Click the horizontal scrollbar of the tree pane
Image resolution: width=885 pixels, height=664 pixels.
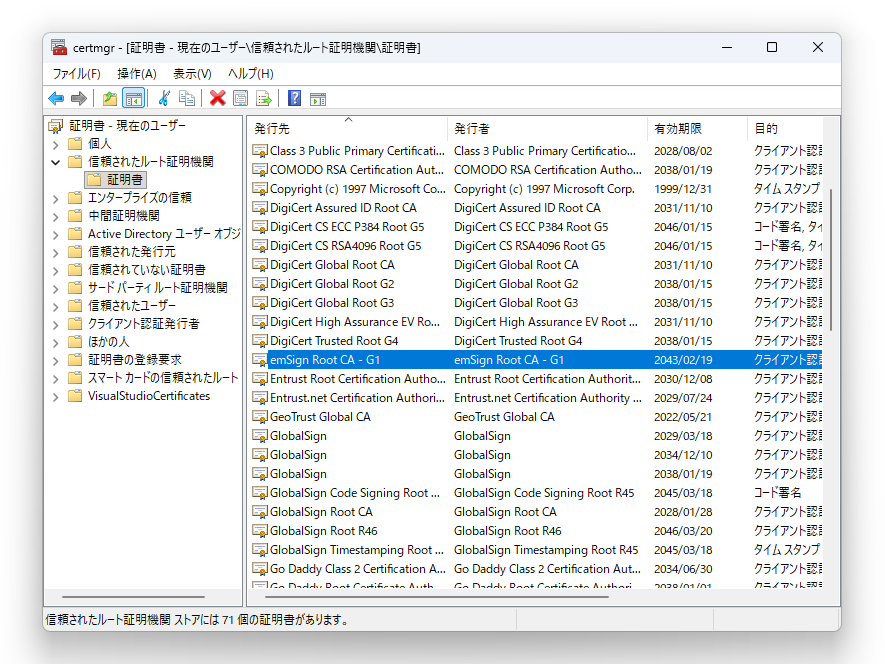point(133,596)
